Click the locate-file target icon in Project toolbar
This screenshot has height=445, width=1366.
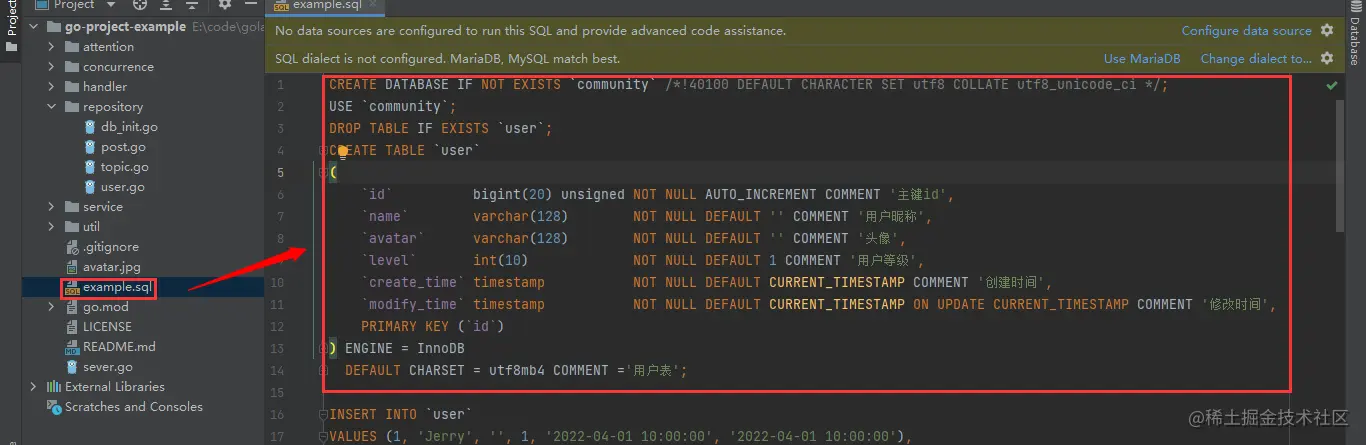click(140, 5)
